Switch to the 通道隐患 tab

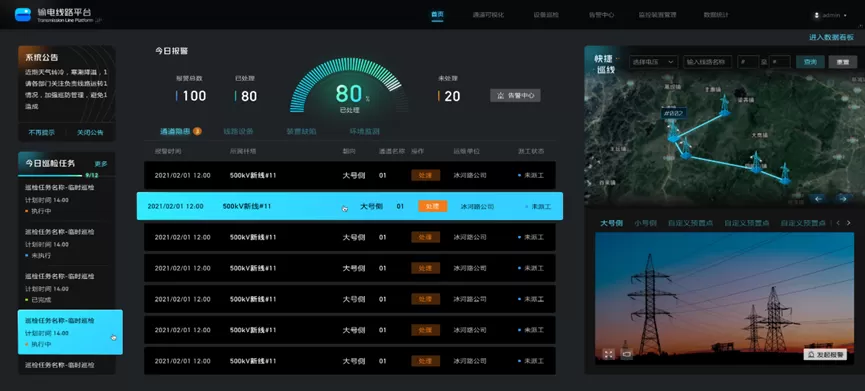(x=175, y=131)
